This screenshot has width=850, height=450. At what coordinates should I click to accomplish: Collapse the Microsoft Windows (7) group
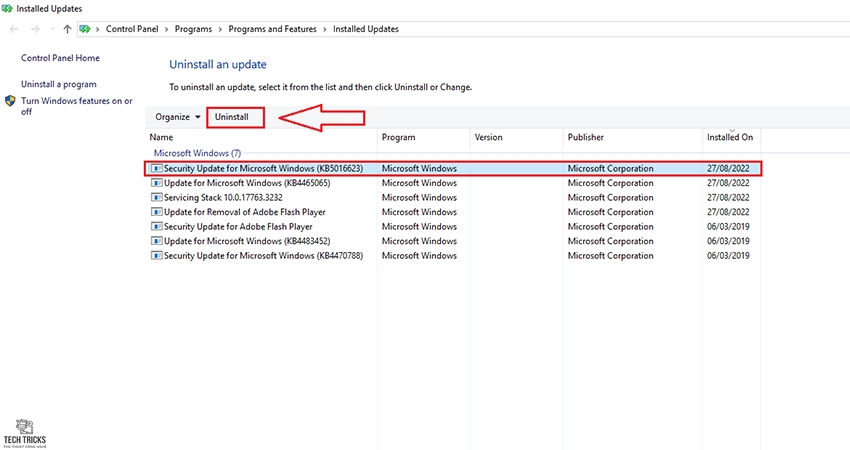(x=197, y=153)
